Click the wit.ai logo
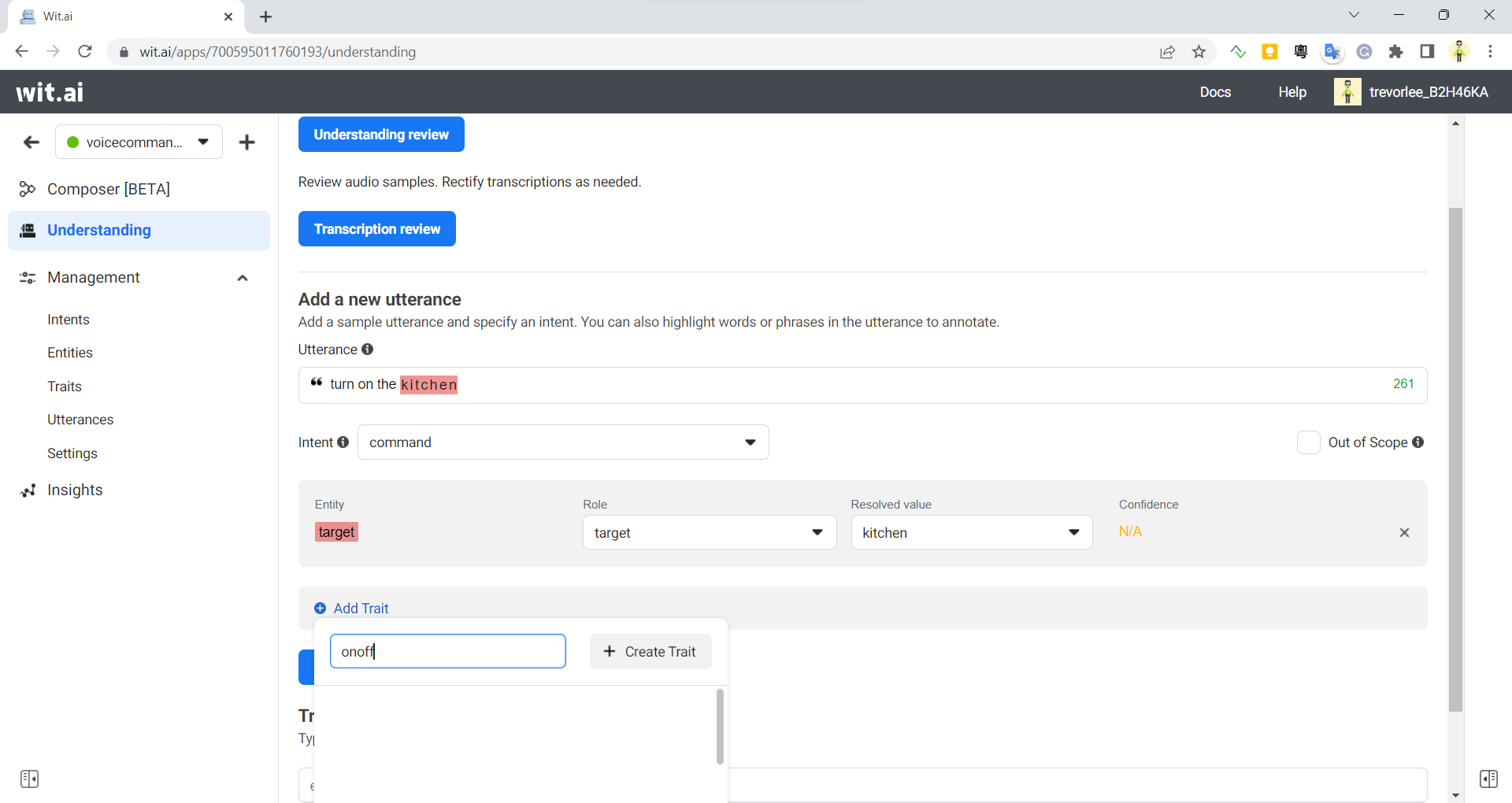This screenshot has height=803, width=1512. pos(49,91)
